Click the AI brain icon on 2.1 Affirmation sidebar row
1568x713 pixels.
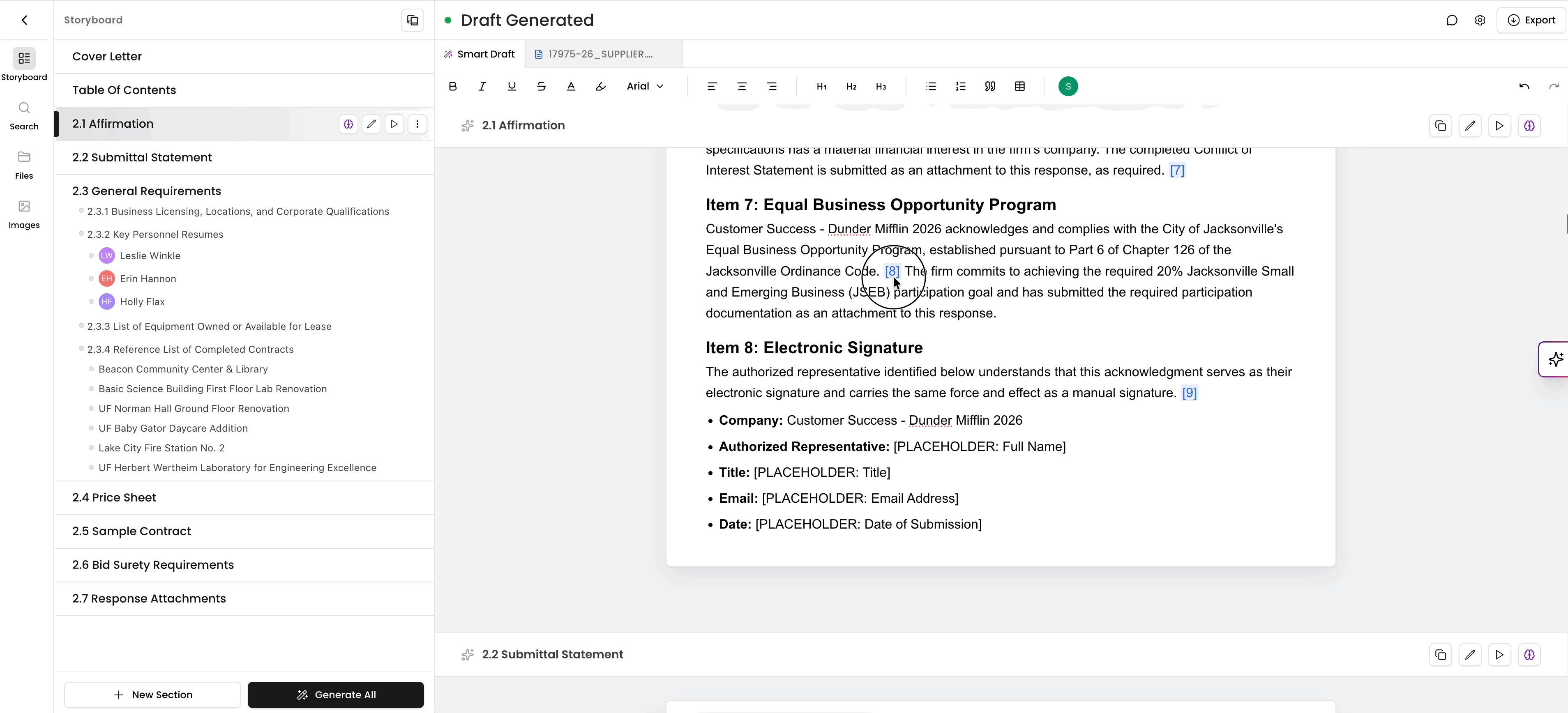pos(348,124)
